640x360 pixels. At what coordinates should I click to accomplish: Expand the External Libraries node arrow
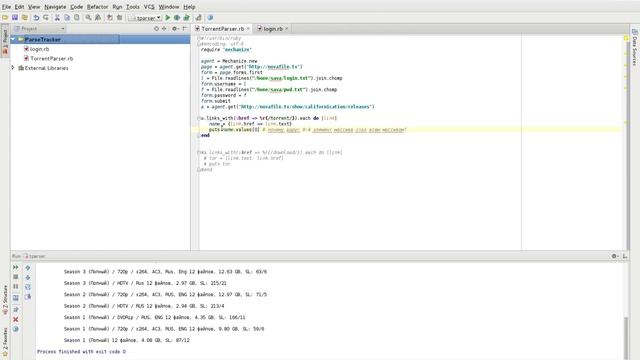pyautogui.click(x=13, y=68)
